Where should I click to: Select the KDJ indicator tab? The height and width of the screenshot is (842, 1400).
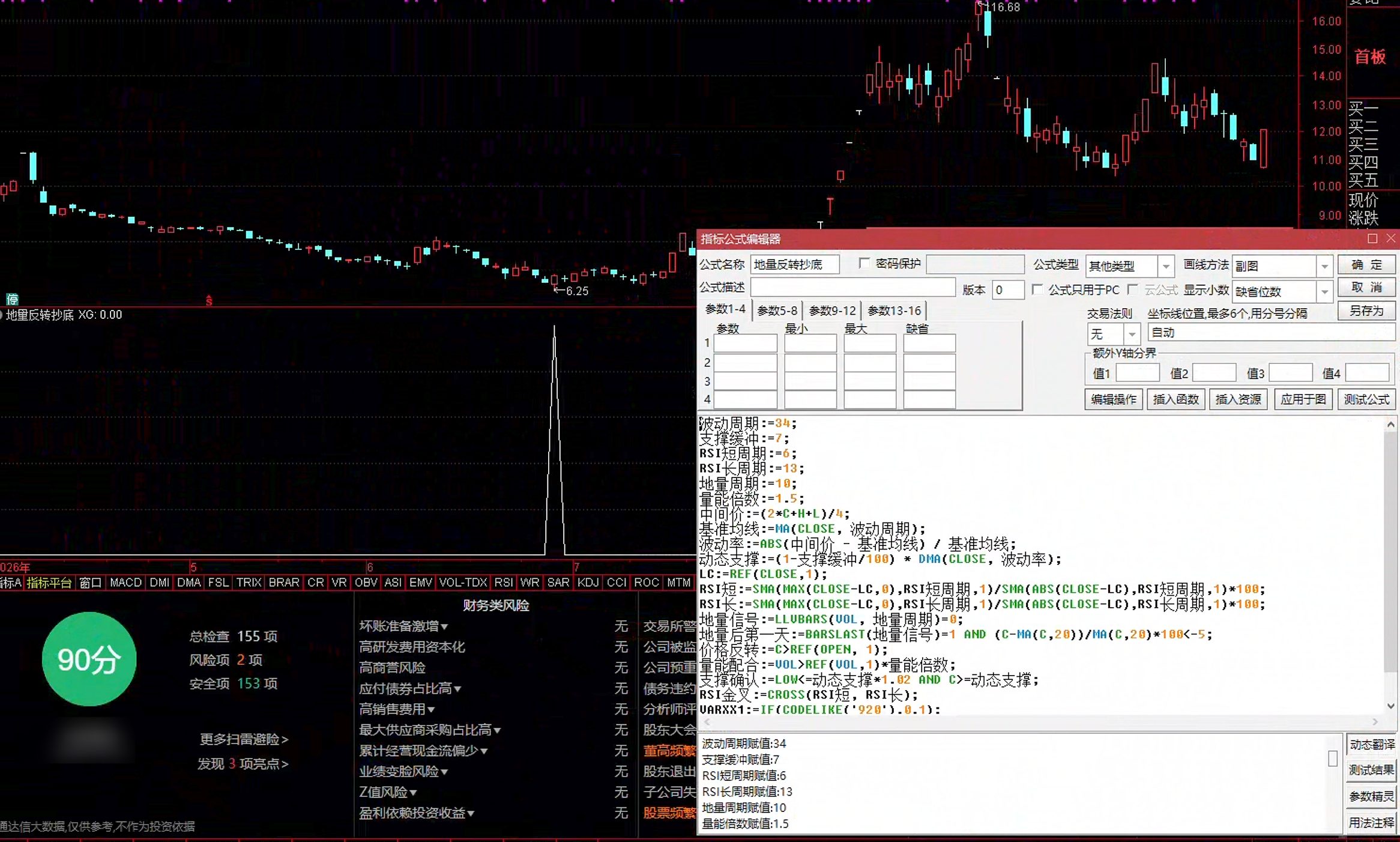(588, 583)
